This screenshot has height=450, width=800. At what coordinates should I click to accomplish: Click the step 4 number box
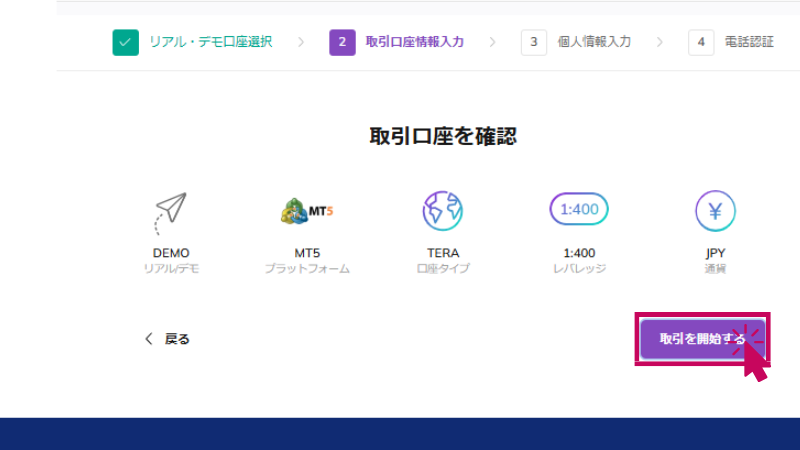click(x=701, y=42)
